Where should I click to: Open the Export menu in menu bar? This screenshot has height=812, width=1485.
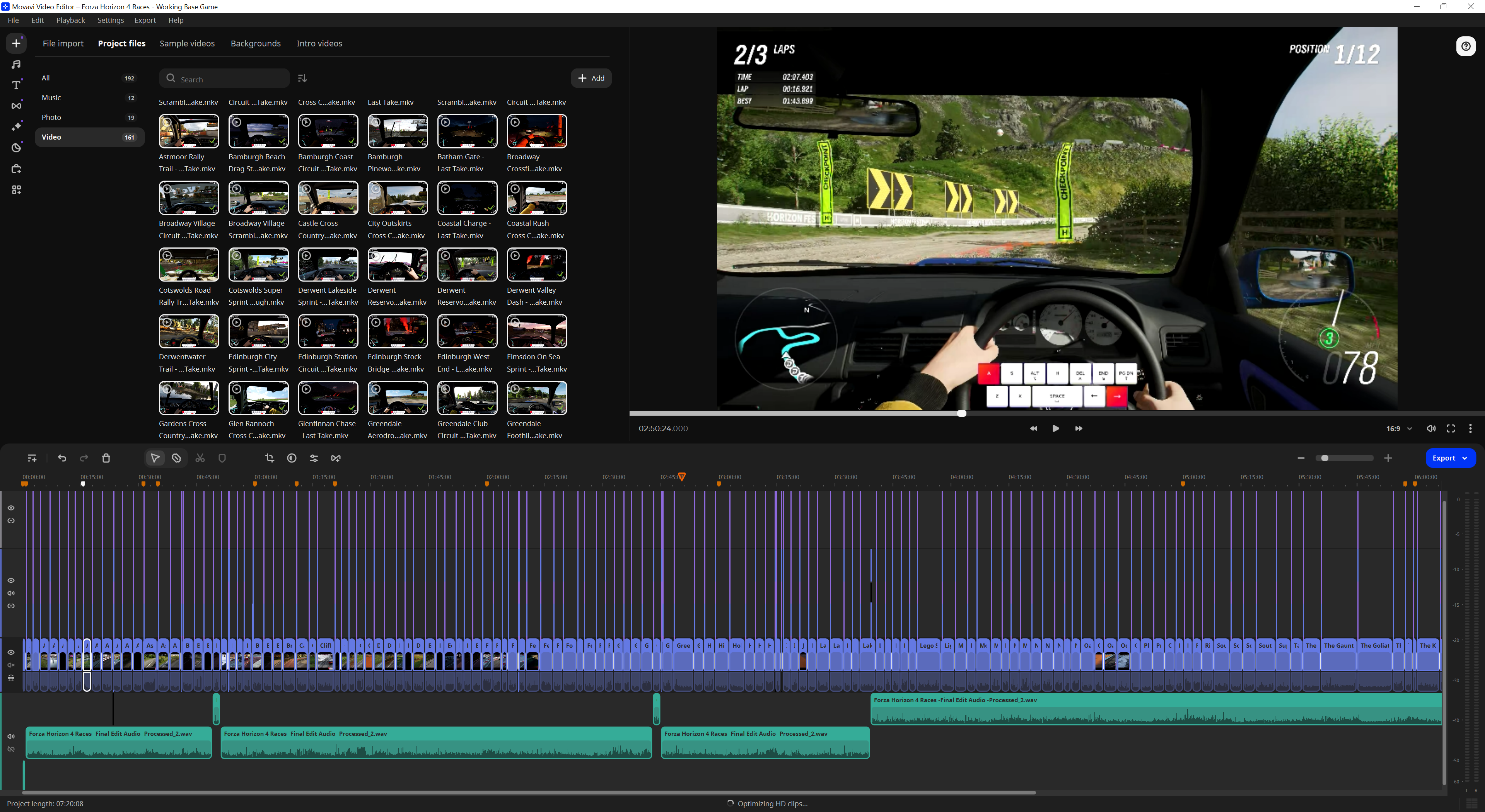pyautogui.click(x=145, y=20)
